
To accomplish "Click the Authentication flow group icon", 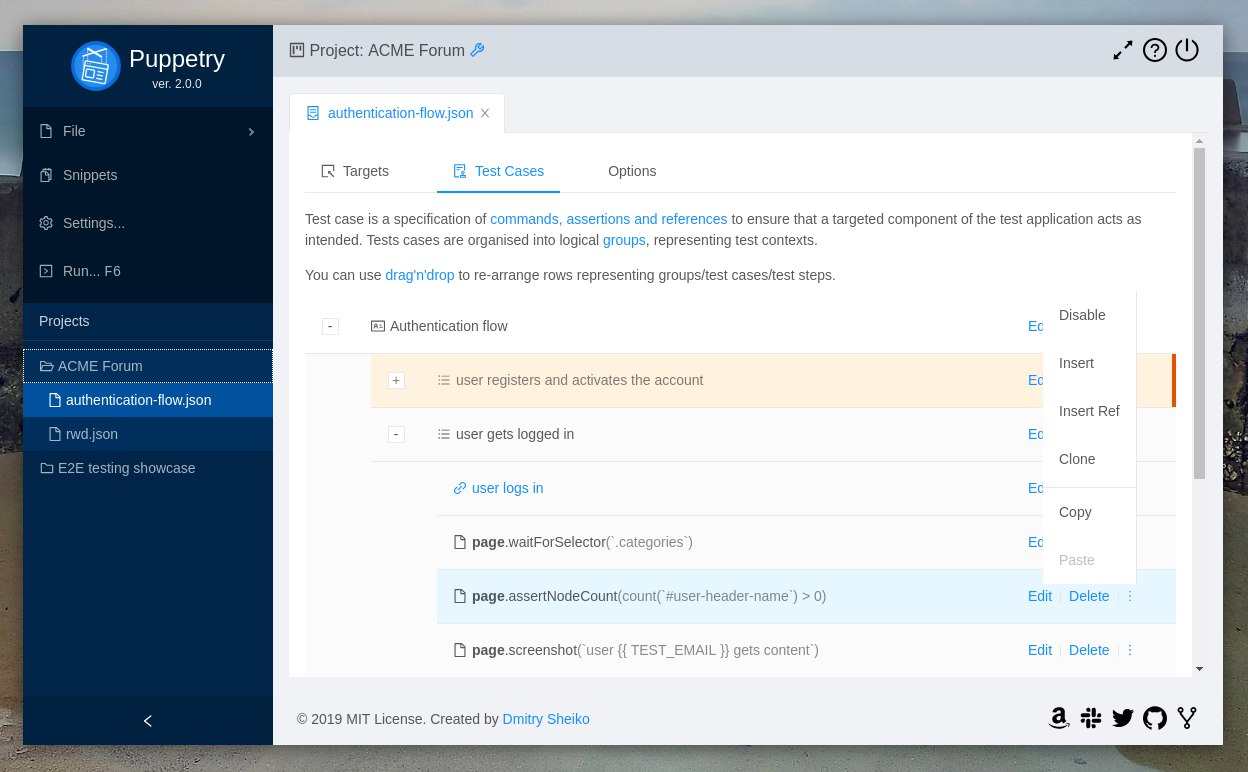I will (377, 326).
